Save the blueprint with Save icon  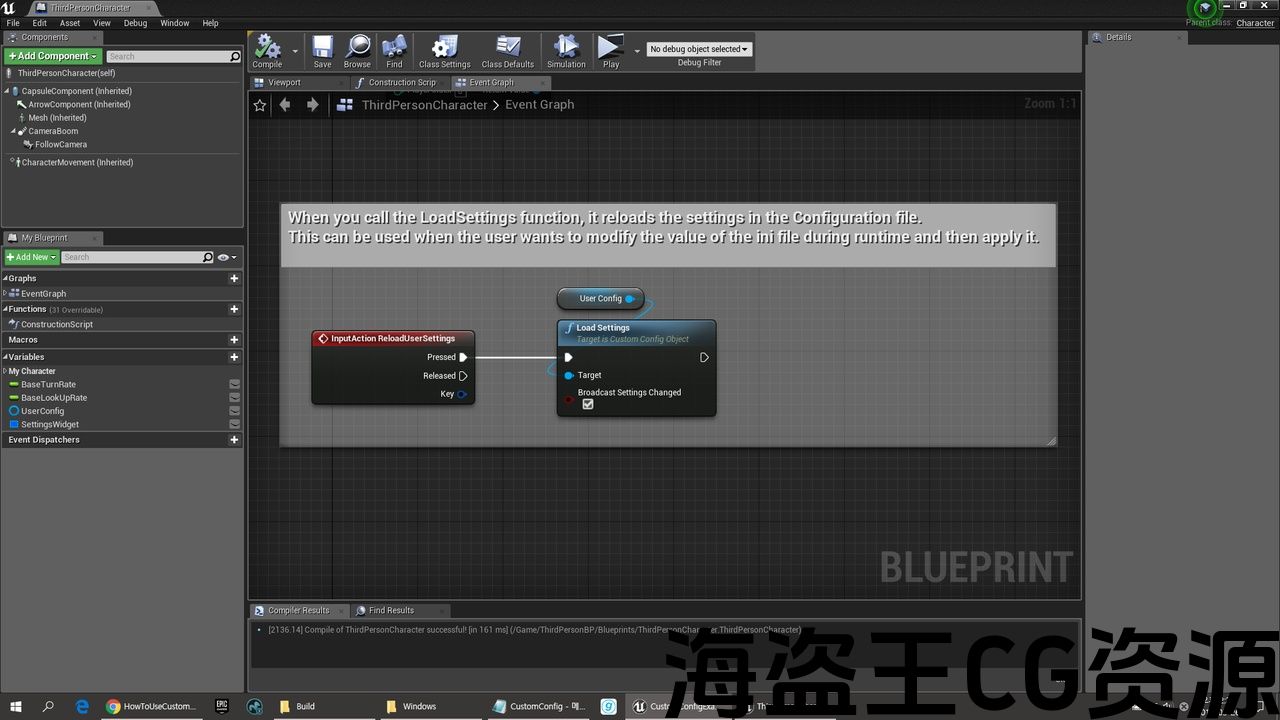point(322,50)
